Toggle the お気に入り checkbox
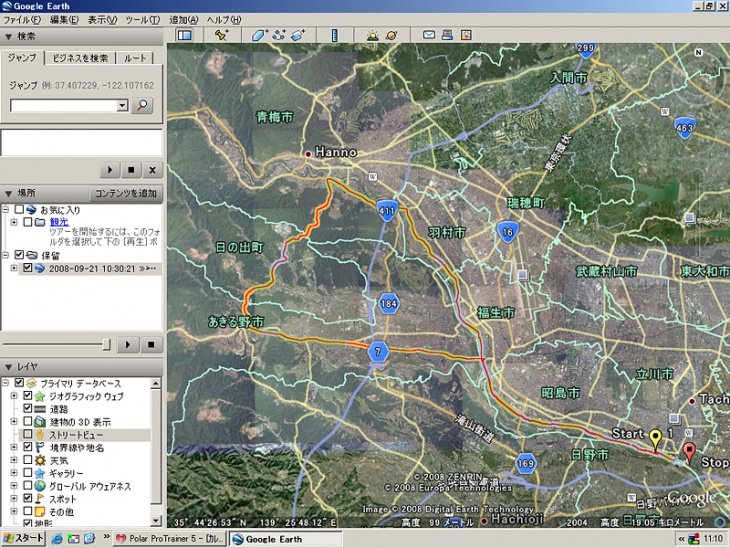 coord(19,210)
